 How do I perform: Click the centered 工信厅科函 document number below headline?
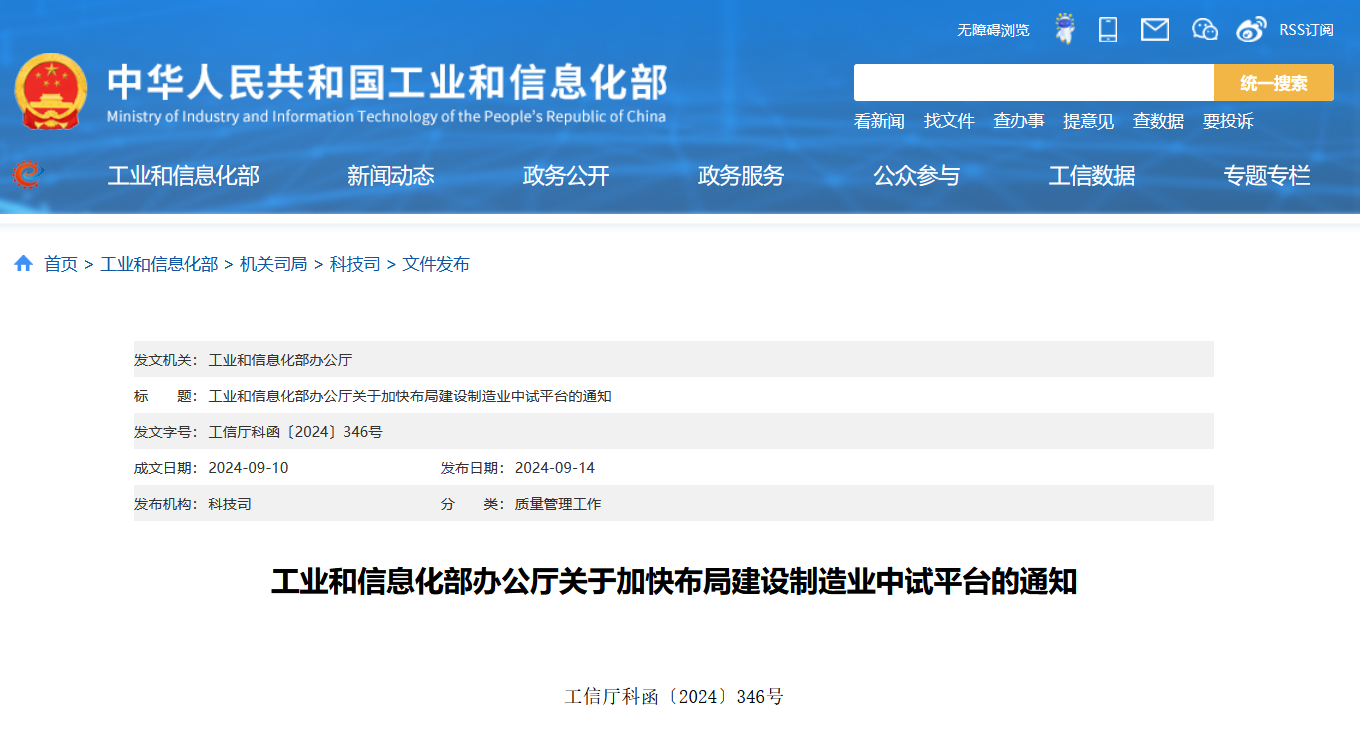point(674,697)
